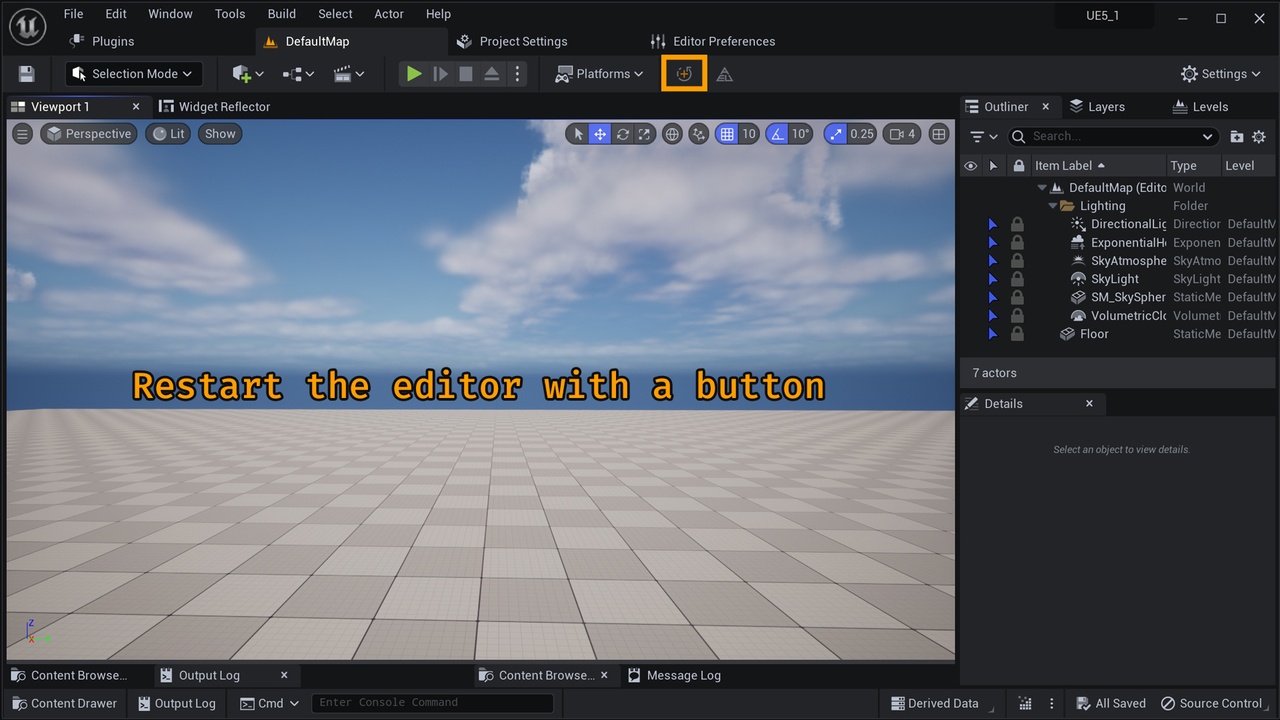Click the console command input field
The height and width of the screenshot is (720, 1280).
(433, 703)
